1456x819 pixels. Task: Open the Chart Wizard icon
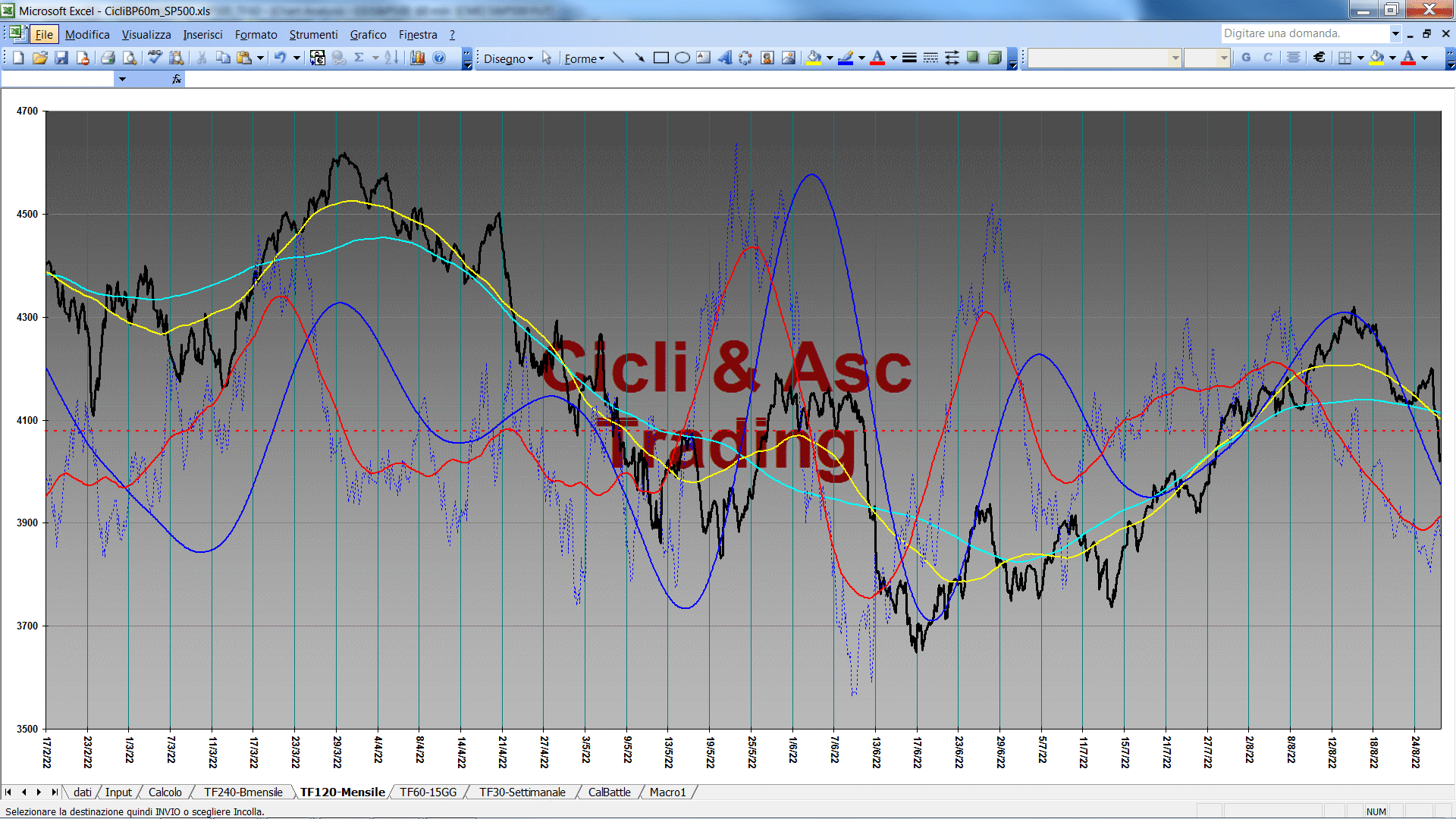(417, 58)
